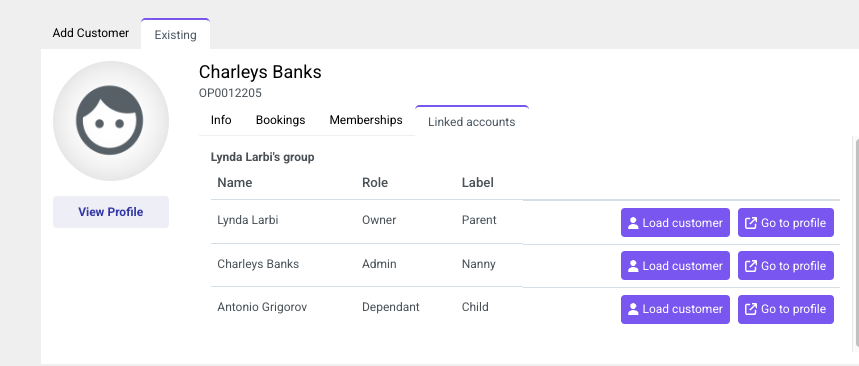Click the Admin role cell
The image size is (859, 366).
click(379, 264)
